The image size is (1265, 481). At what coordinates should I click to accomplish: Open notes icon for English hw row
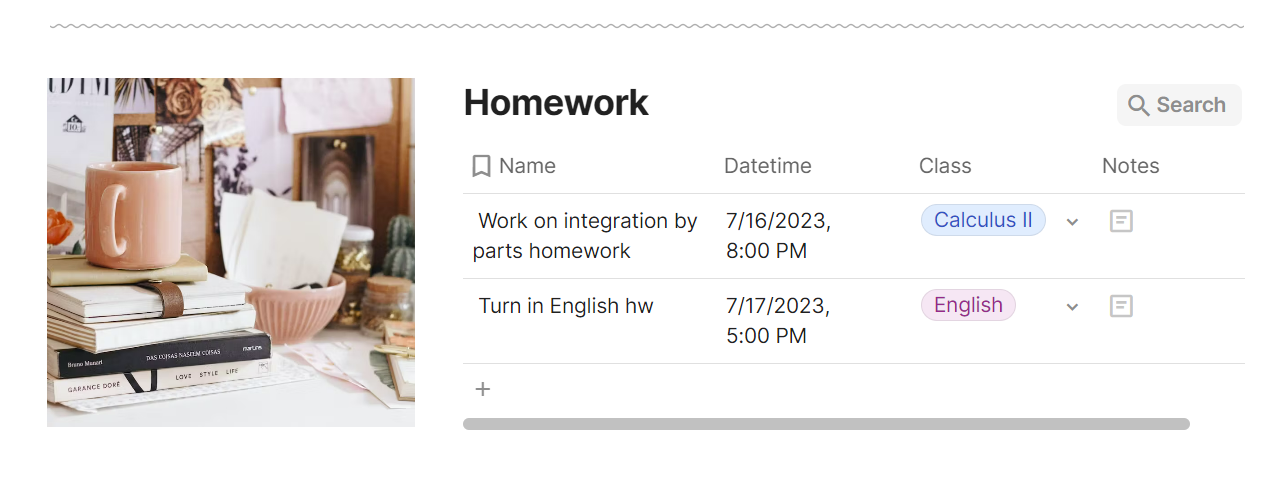tap(1121, 306)
